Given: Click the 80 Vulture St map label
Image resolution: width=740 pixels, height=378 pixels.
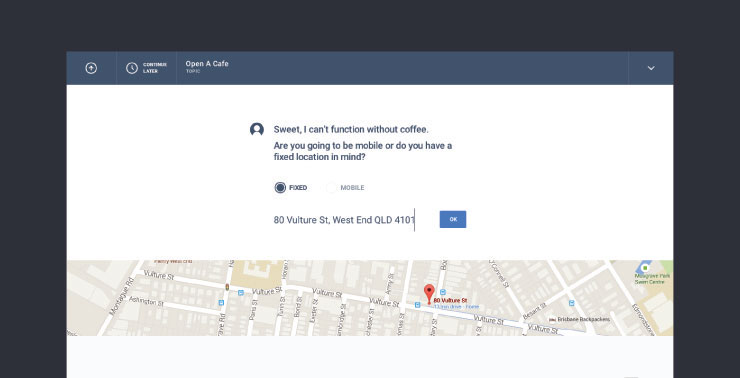Looking at the screenshot, I should pos(450,300).
